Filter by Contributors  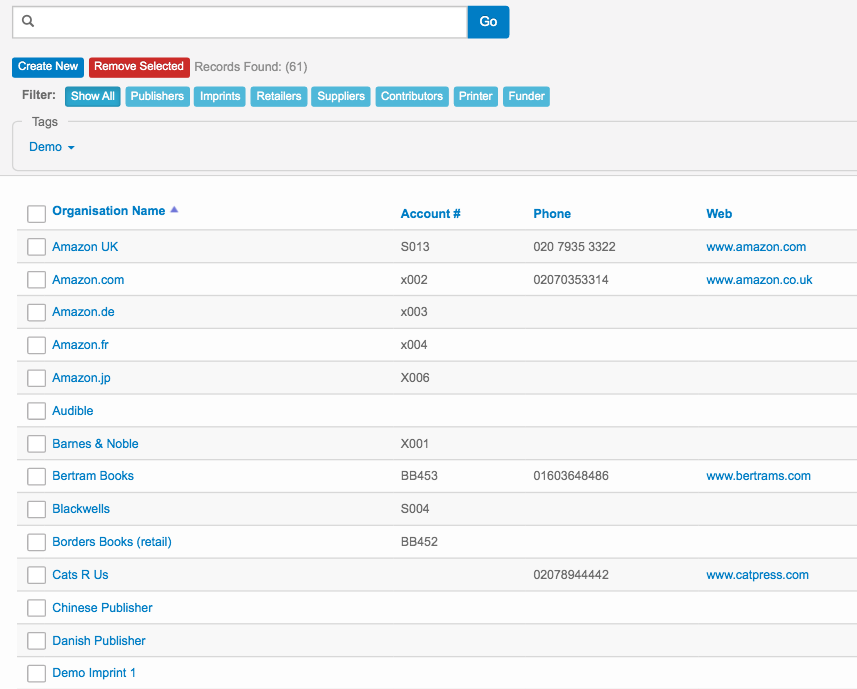click(x=412, y=96)
